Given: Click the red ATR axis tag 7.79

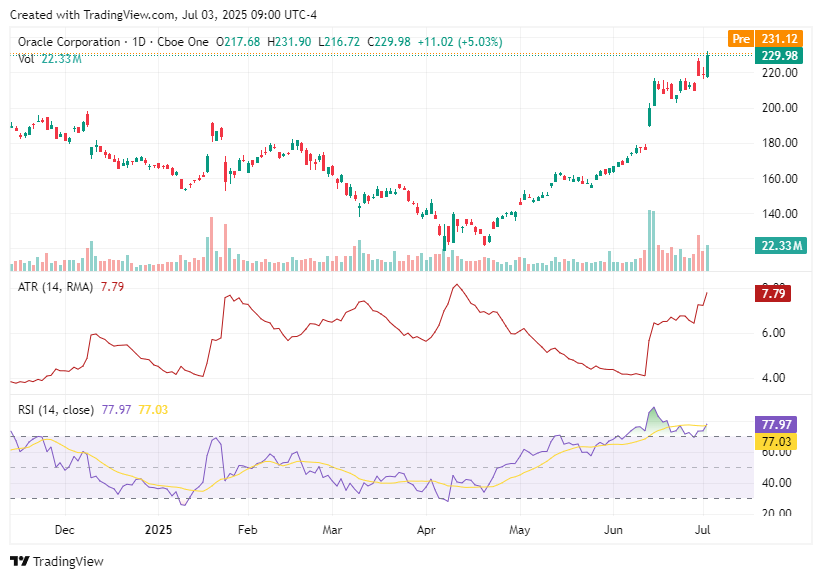Looking at the screenshot, I should pos(773,294).
